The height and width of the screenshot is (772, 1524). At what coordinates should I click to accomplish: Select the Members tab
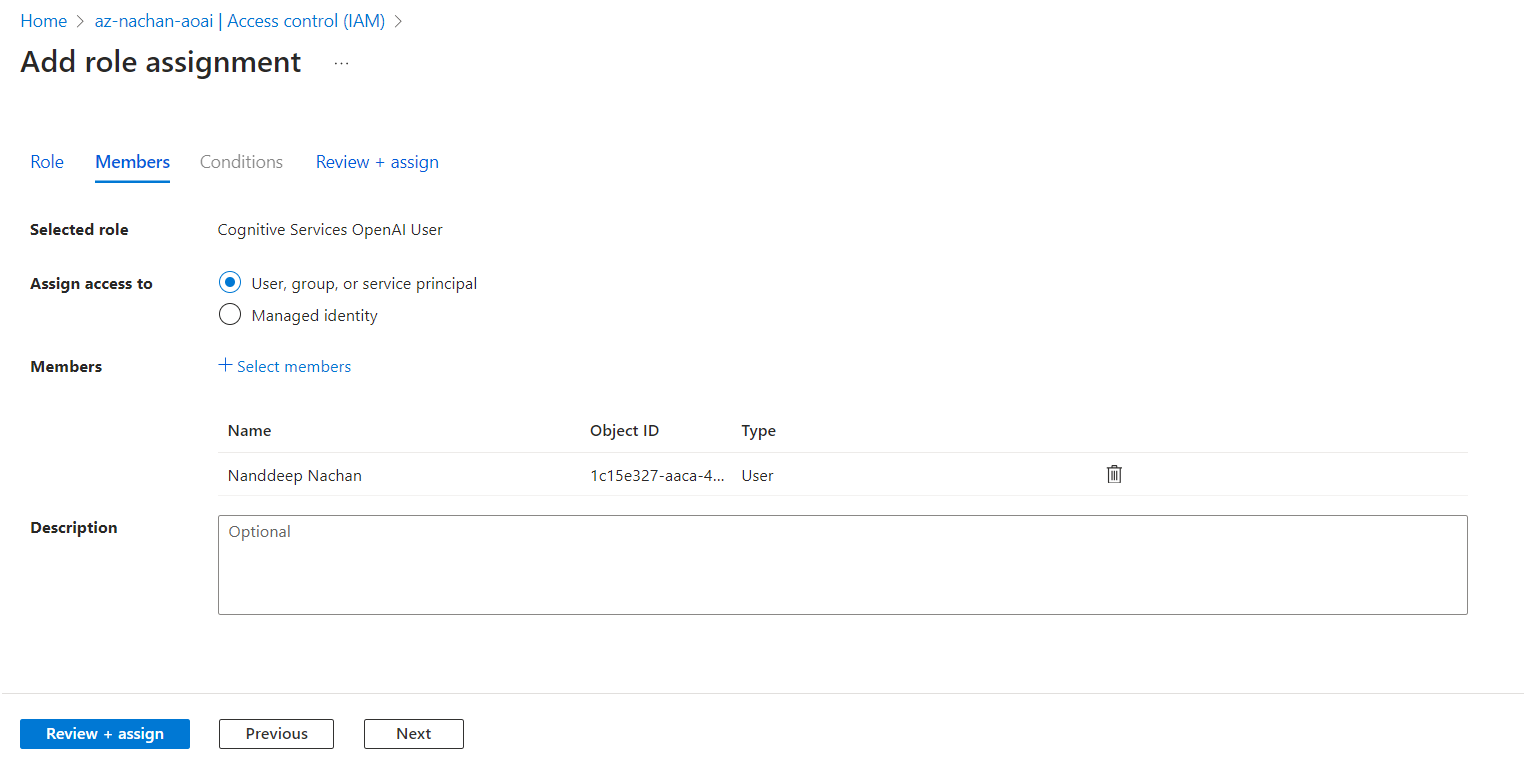click(132, 162)
